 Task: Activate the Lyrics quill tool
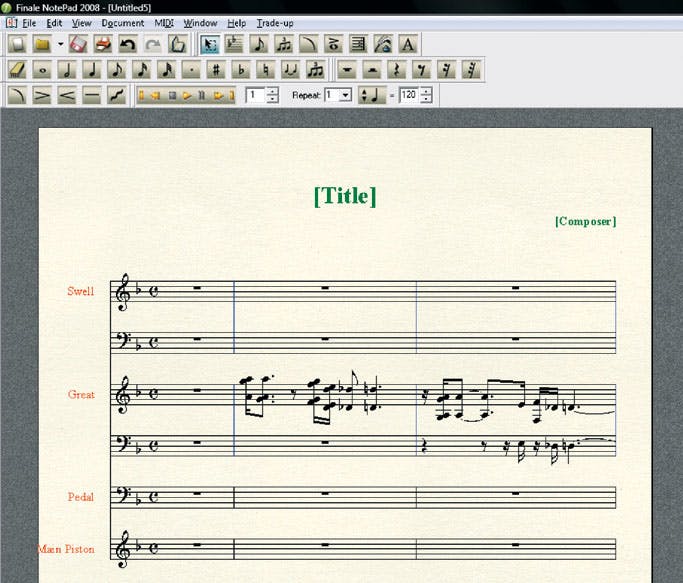pos(383,44)
